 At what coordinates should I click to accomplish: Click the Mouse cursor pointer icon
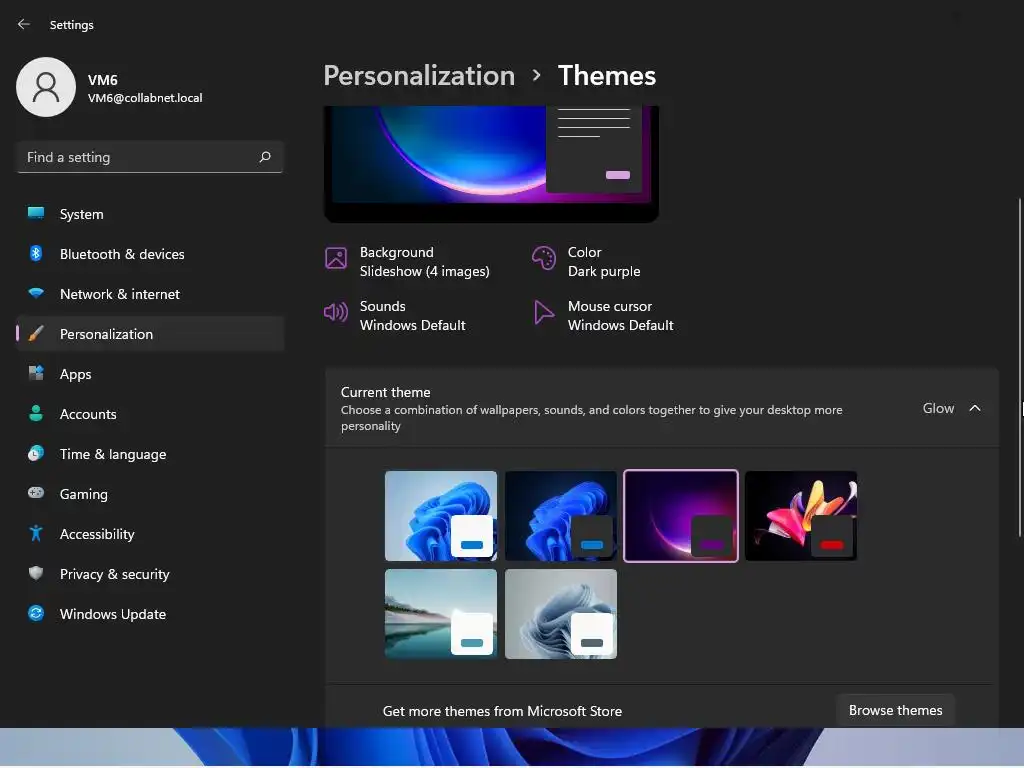[543, 312]
